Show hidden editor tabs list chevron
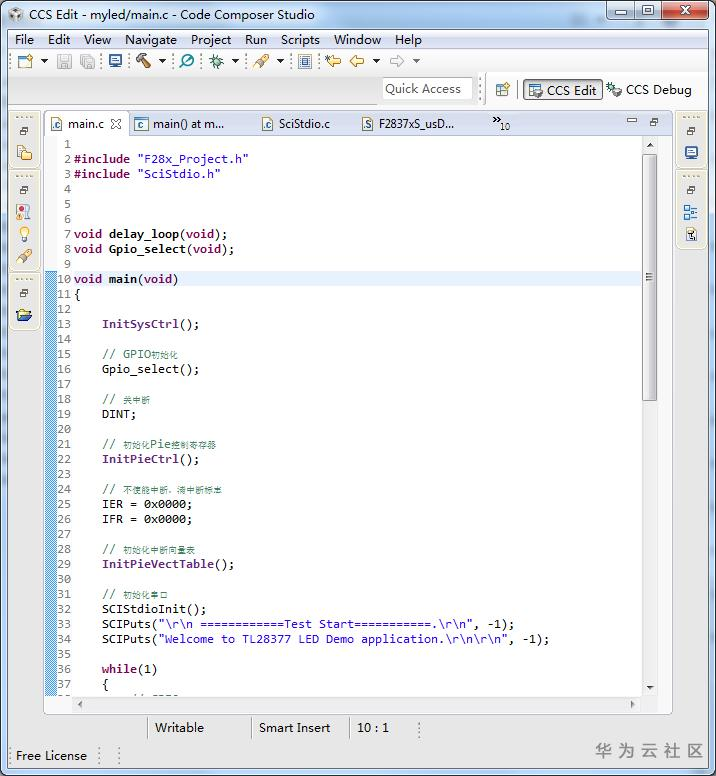This screenshot has height=776, width=716. tap(500, 123)
